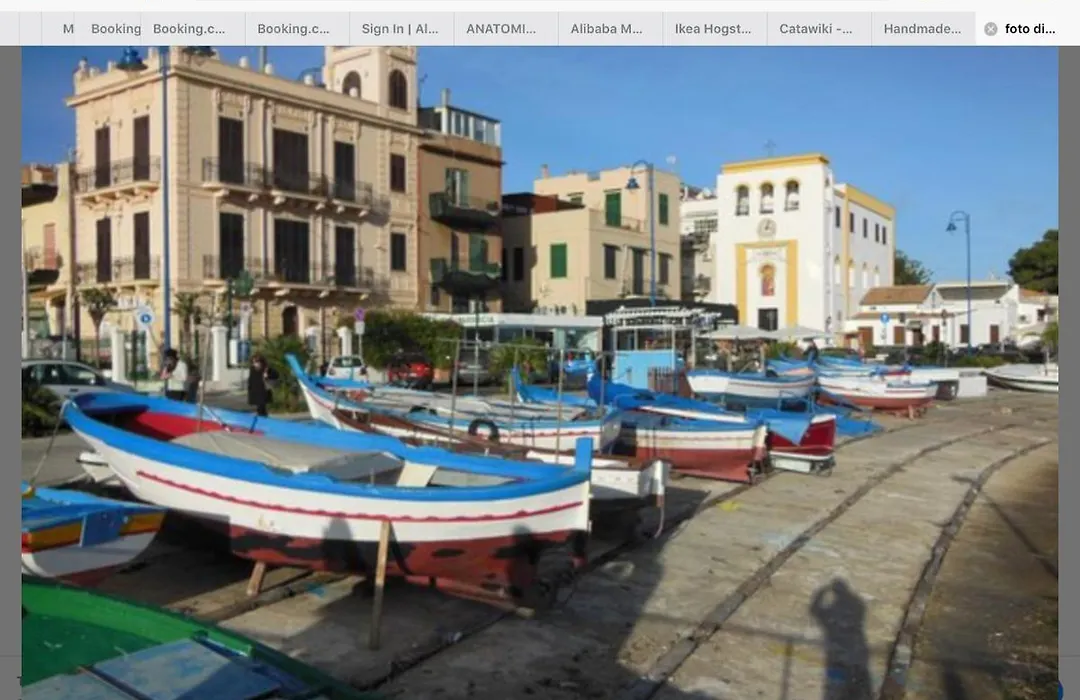Close the "foto di..." tab
This screenshot has width=1080, height=700.
pos(990,29)
